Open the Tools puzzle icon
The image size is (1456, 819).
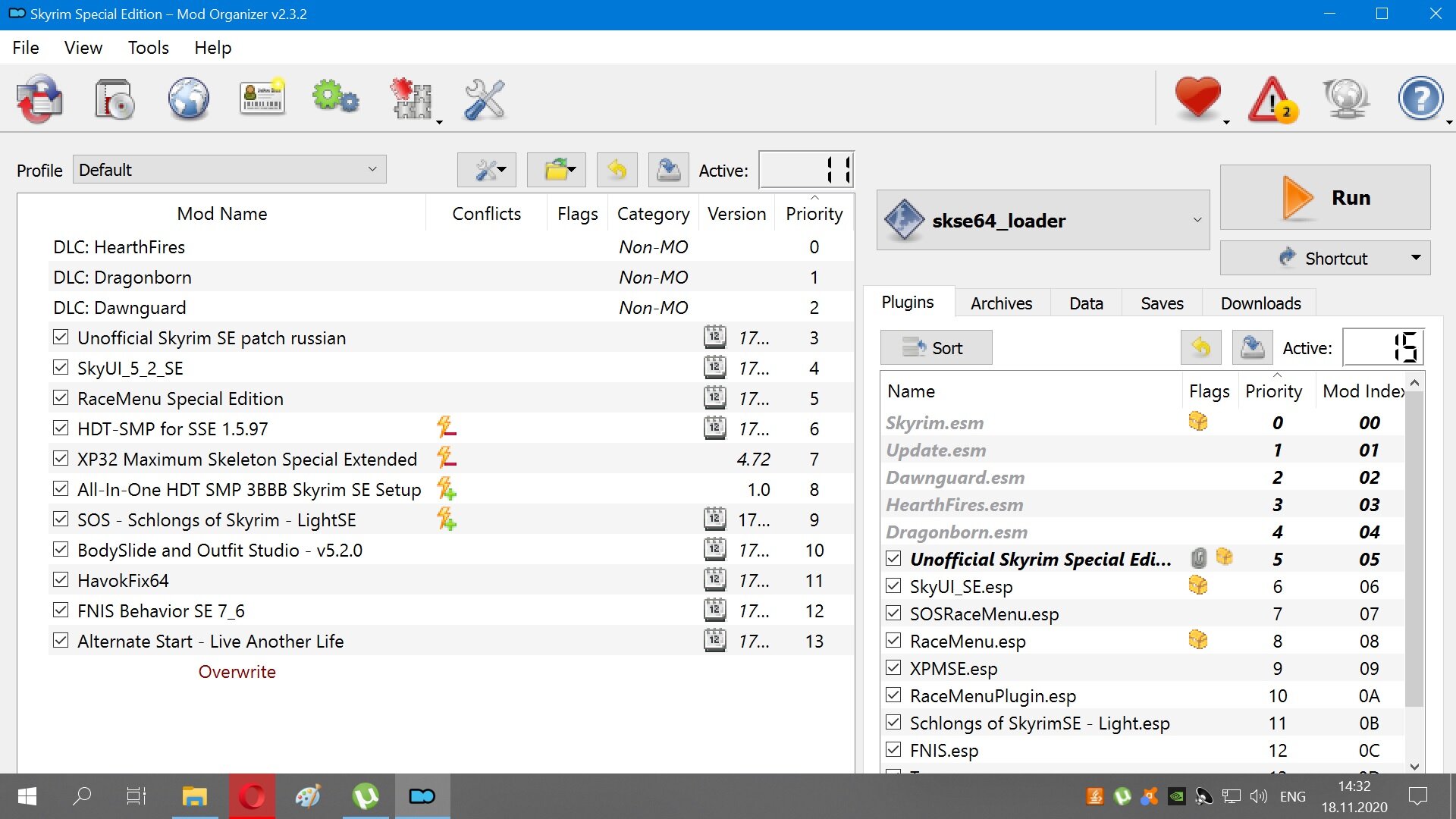click(x=410, y=99)
